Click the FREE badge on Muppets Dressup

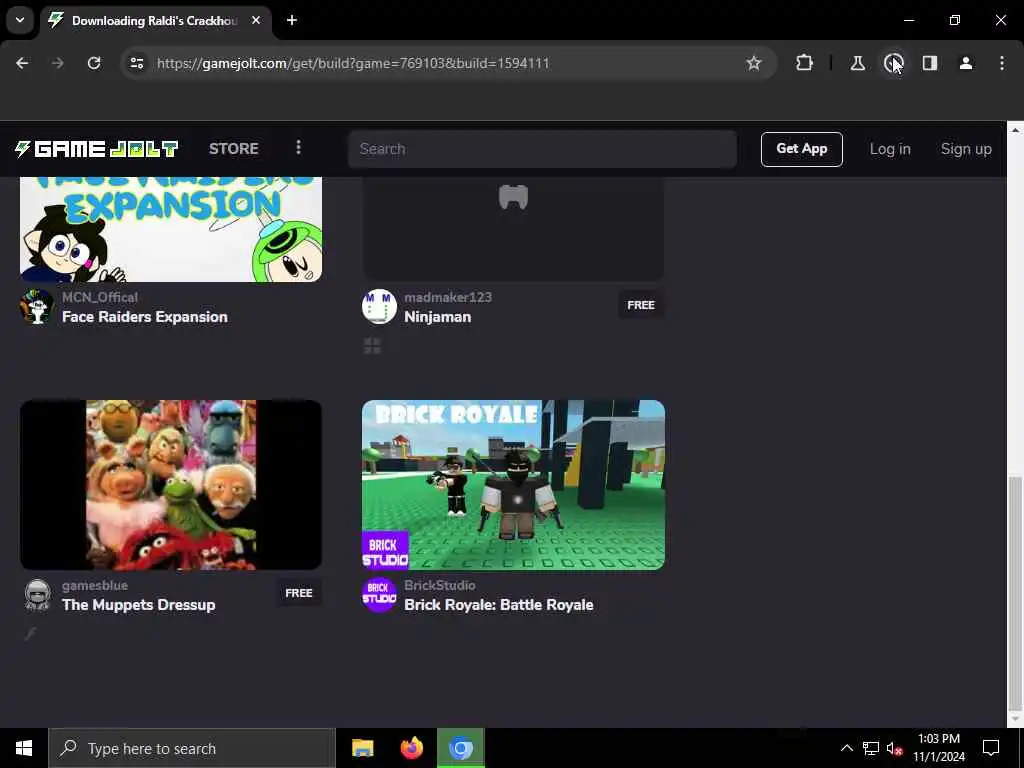(x=298, y=593)
